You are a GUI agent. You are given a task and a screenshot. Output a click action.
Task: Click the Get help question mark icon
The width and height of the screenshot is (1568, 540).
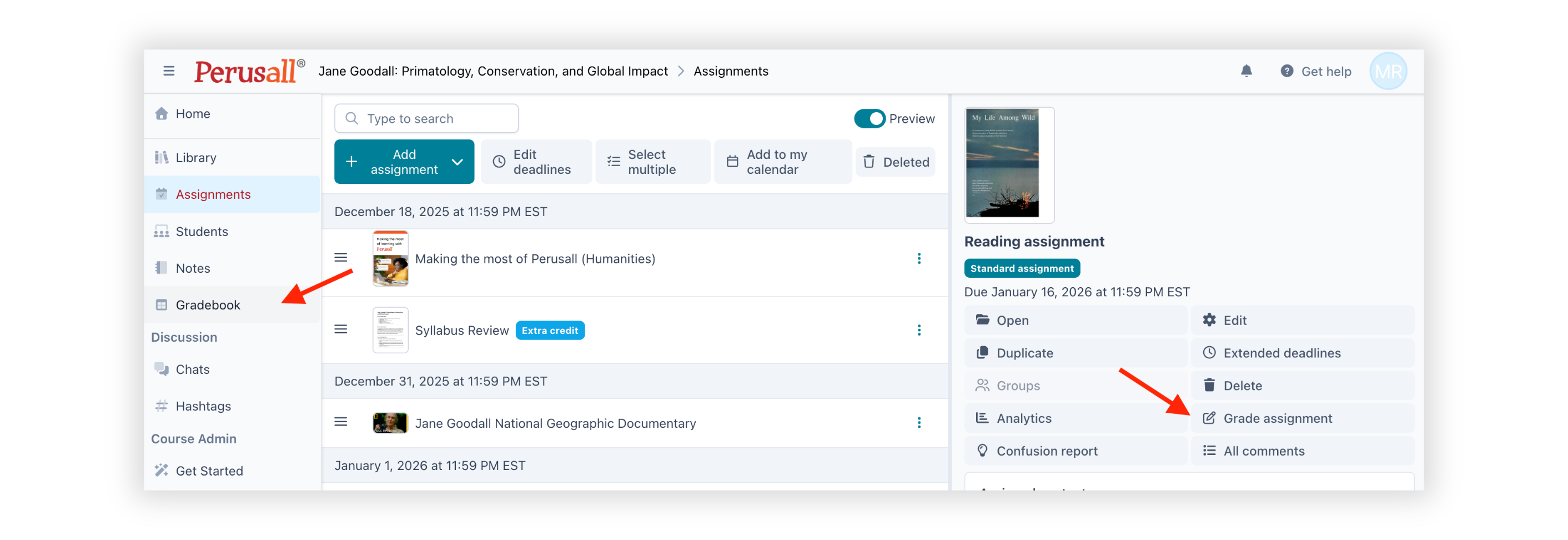point(1287,71)
